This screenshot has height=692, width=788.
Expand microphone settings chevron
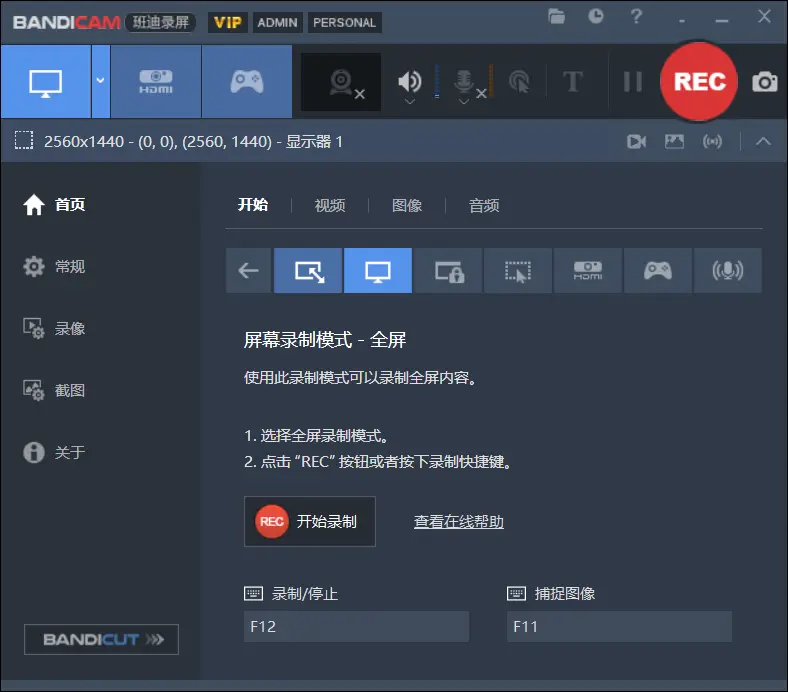(x=464, y=102)
